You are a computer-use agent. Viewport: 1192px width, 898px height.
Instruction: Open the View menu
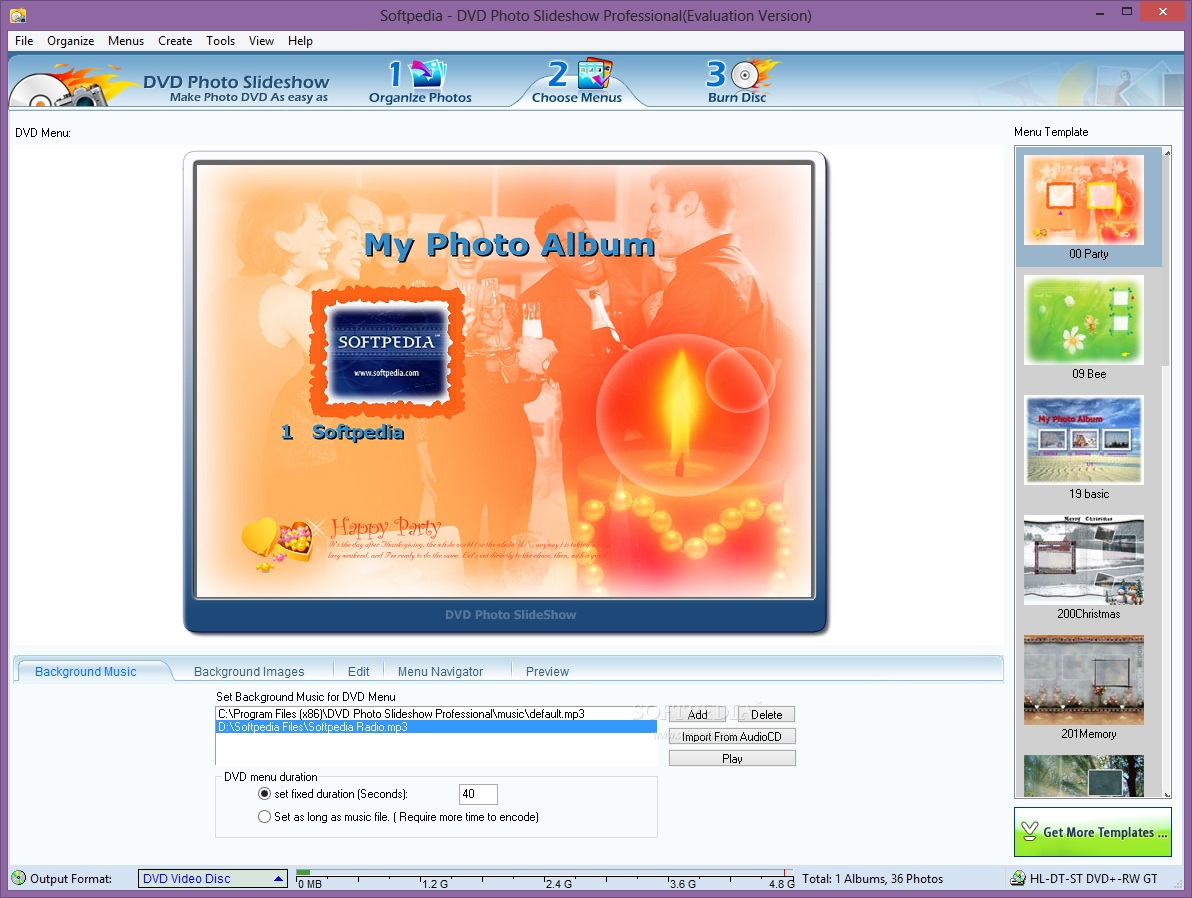(x=261, y=41)
